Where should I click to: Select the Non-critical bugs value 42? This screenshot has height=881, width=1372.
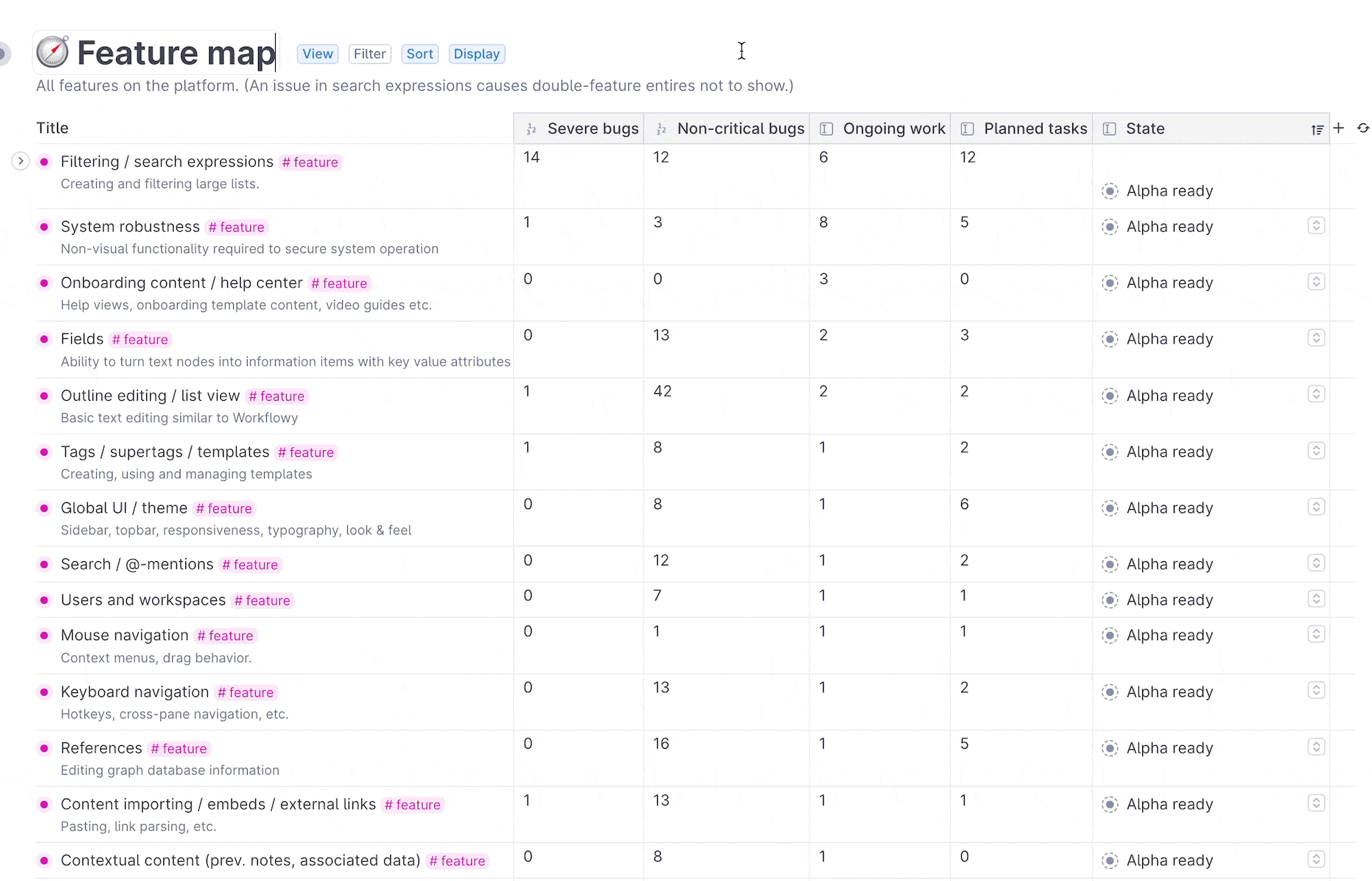[x=662, y=391]
